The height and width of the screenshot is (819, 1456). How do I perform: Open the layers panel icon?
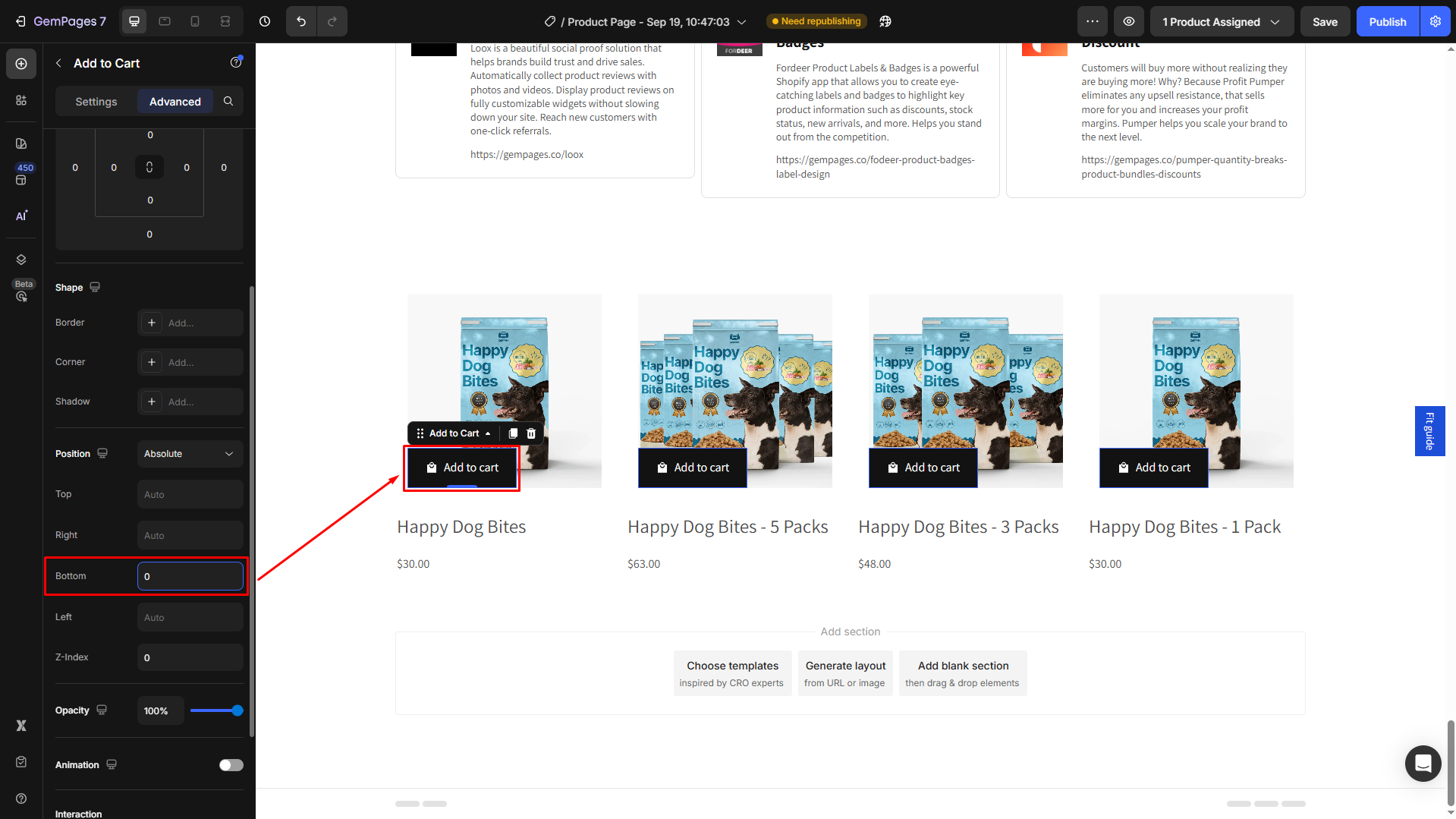pyautogui.click(x=21, y=260)
